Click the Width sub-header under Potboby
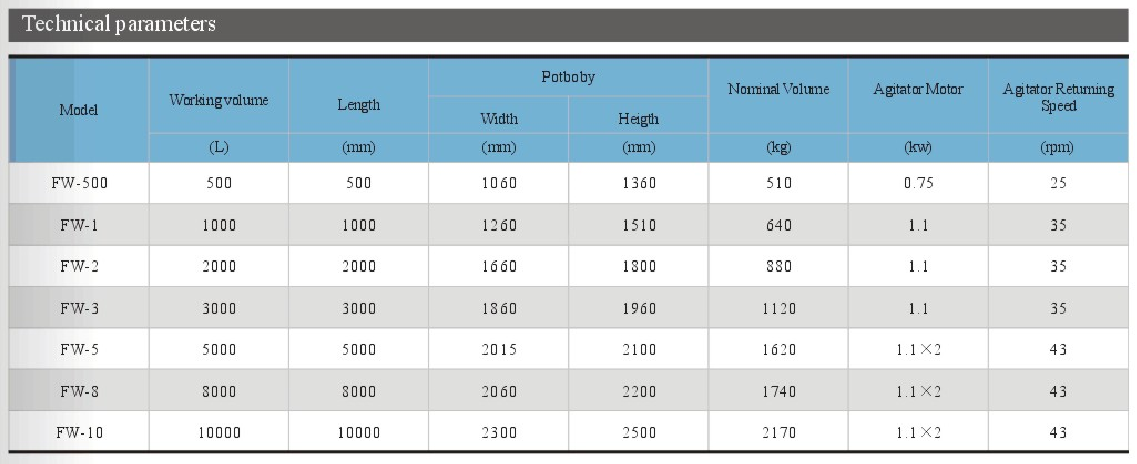1137x464 pixels. (x=498, y=119)
